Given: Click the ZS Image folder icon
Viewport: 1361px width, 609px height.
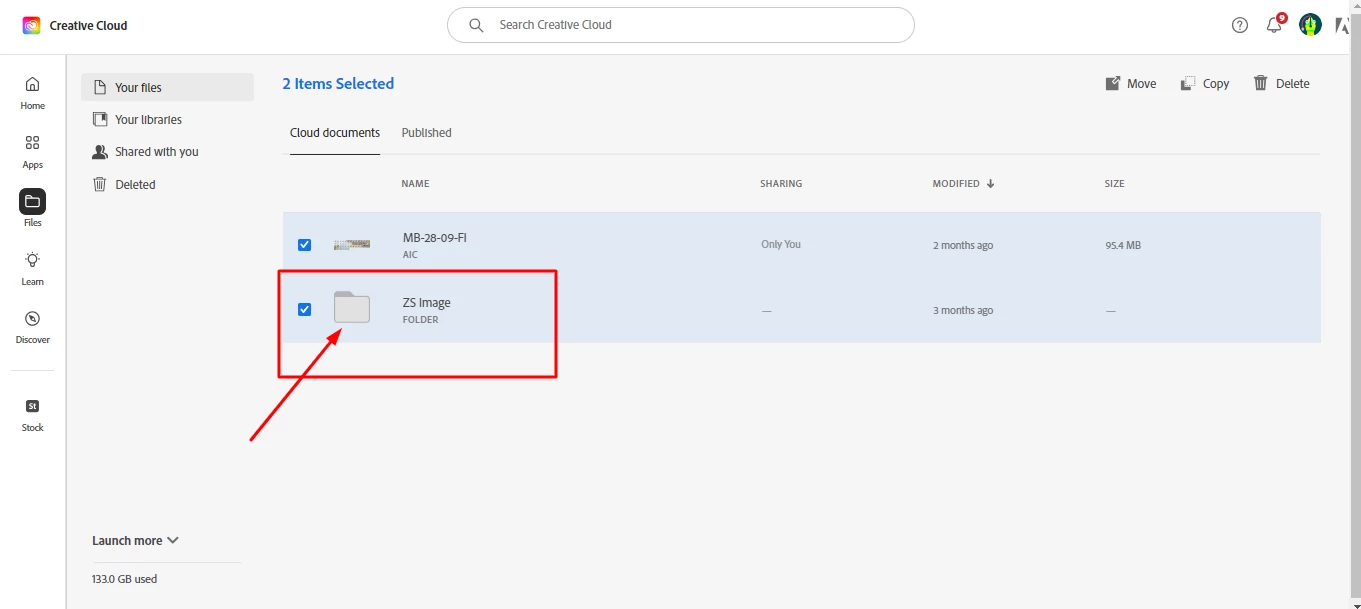Looking at the screenshot, I should [x=352, y=308].
